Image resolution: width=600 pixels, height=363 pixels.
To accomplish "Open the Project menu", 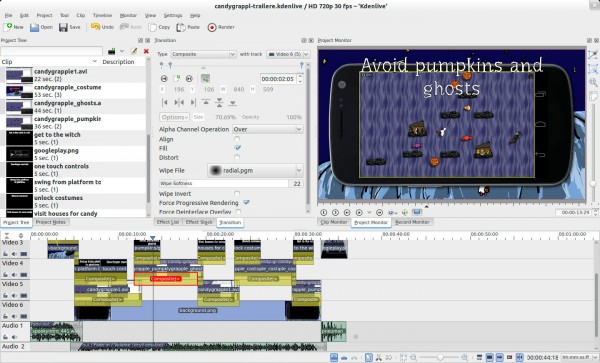I will pyautogui.click(x=44, y=15).
